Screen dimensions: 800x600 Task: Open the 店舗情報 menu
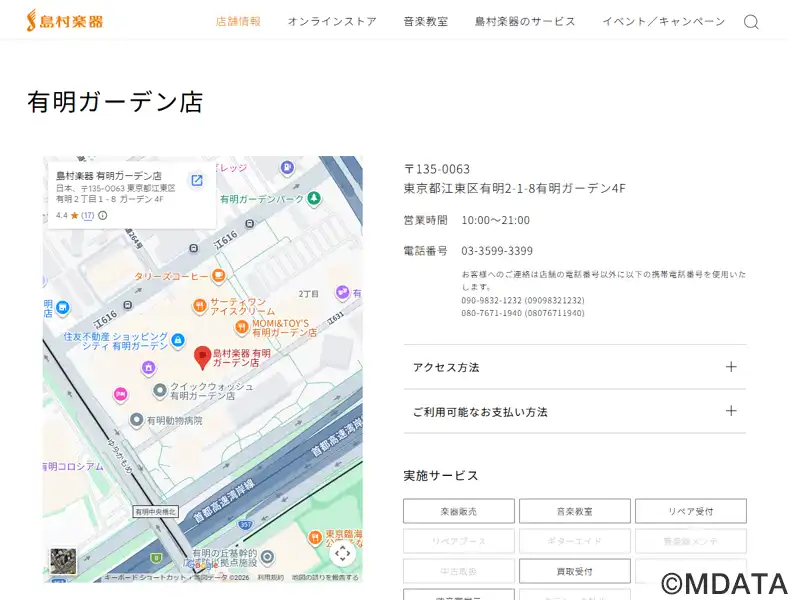pos(238,21)
